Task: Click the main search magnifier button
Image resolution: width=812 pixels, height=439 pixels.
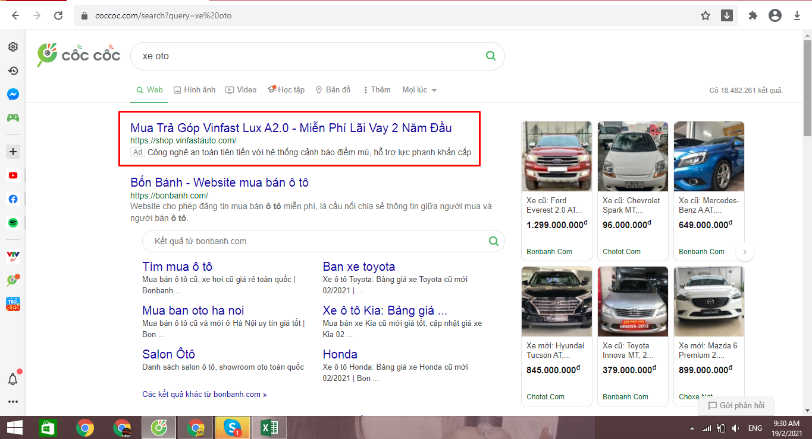Action: tap(490, 56)
